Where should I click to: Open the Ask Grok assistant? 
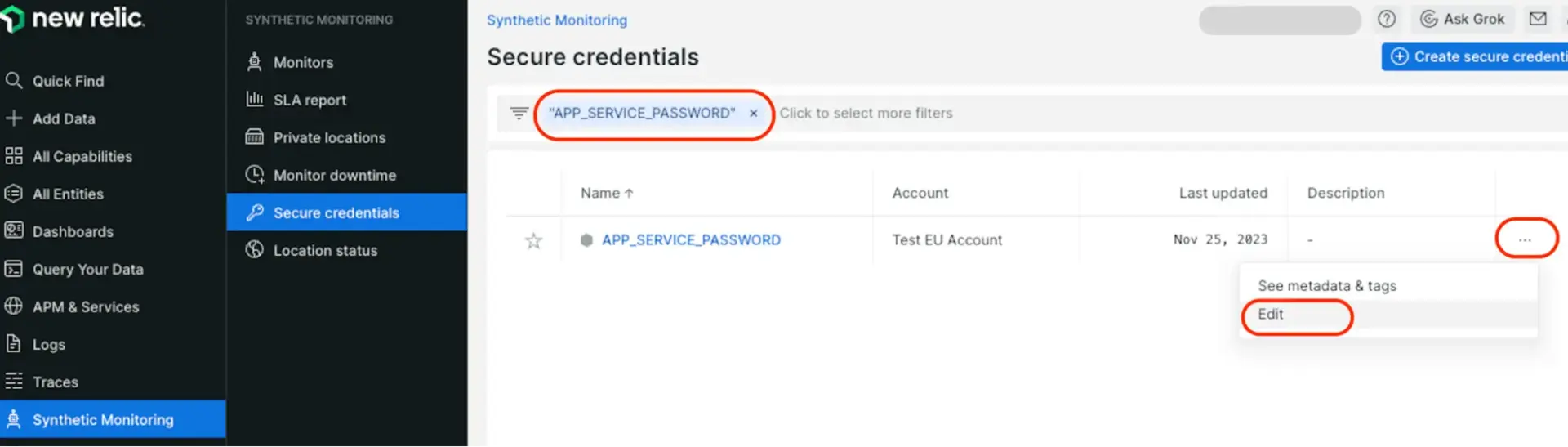tap(1463, 19)
